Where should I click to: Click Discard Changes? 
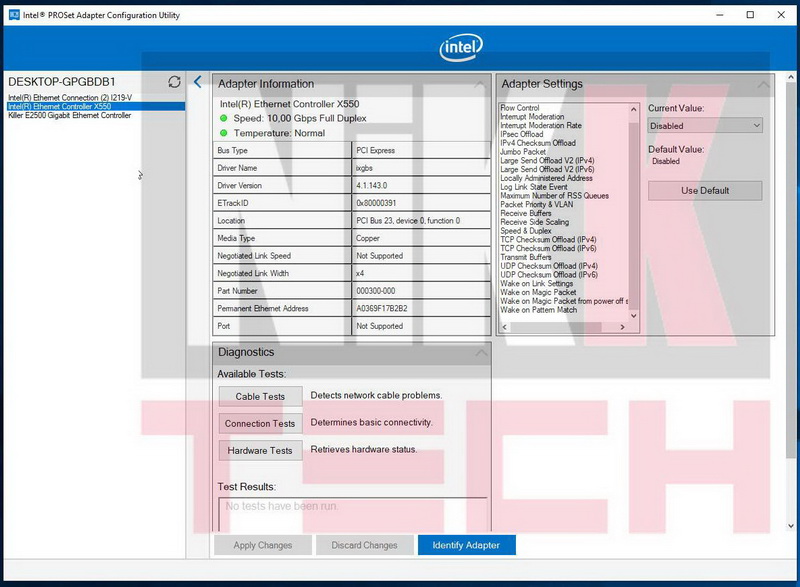click(x=364, y=545)
